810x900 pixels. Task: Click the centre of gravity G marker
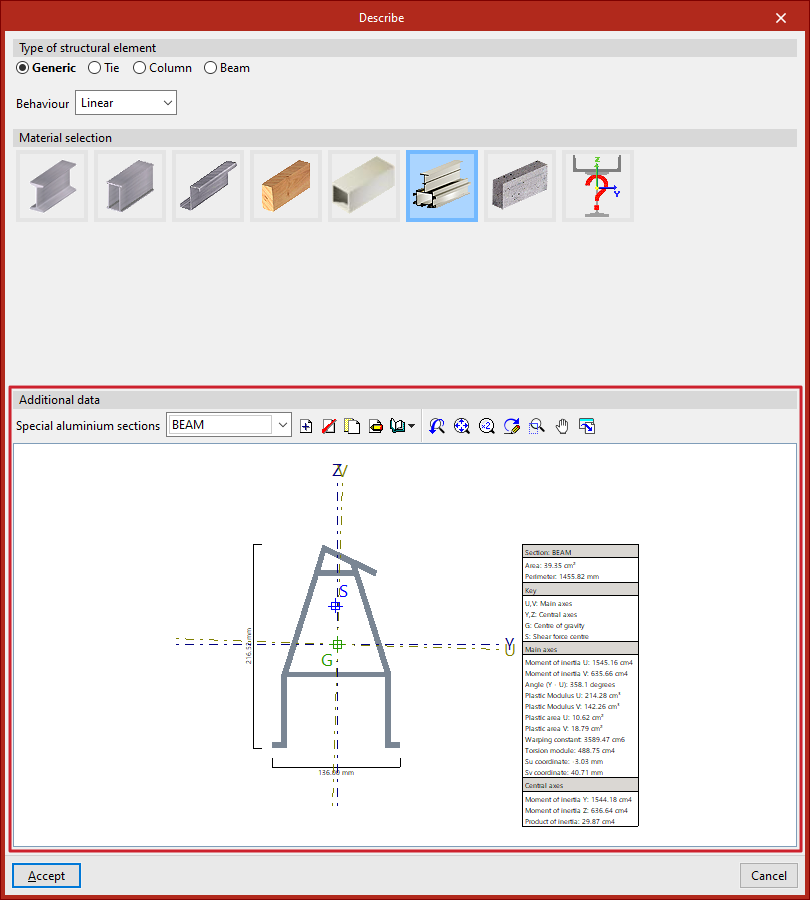coord(338,644)
